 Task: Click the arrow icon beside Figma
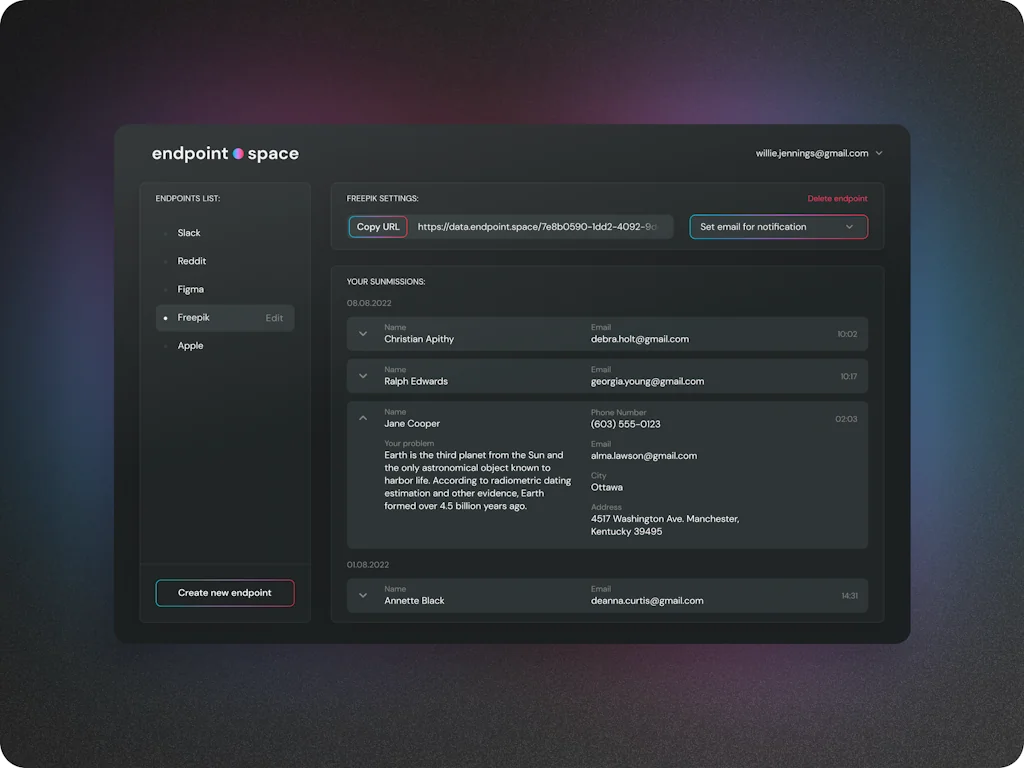tap(166, 289)
